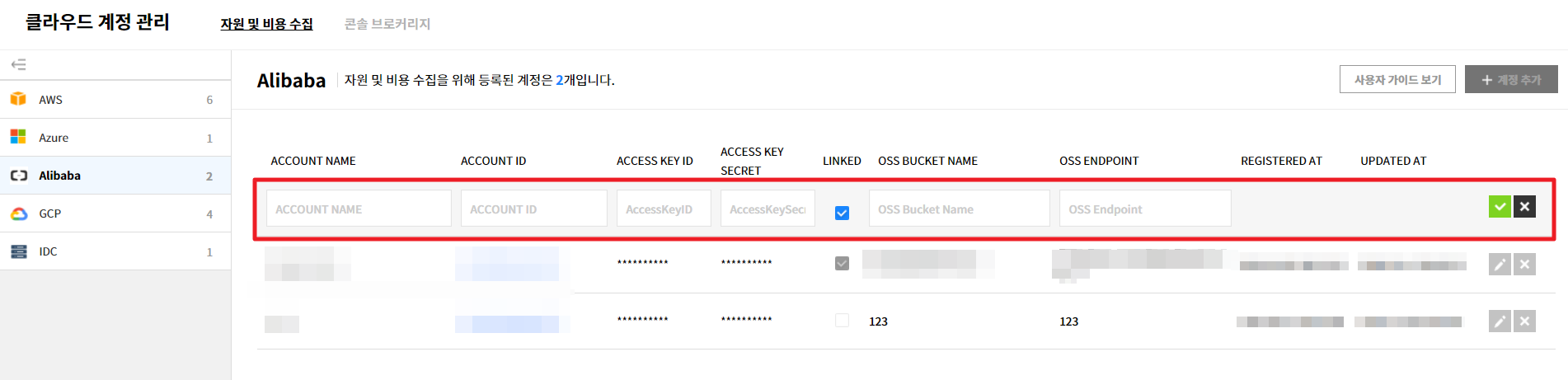
Task: Click the pencil edit icon for the 123 account
Action: click(1500, 321)
